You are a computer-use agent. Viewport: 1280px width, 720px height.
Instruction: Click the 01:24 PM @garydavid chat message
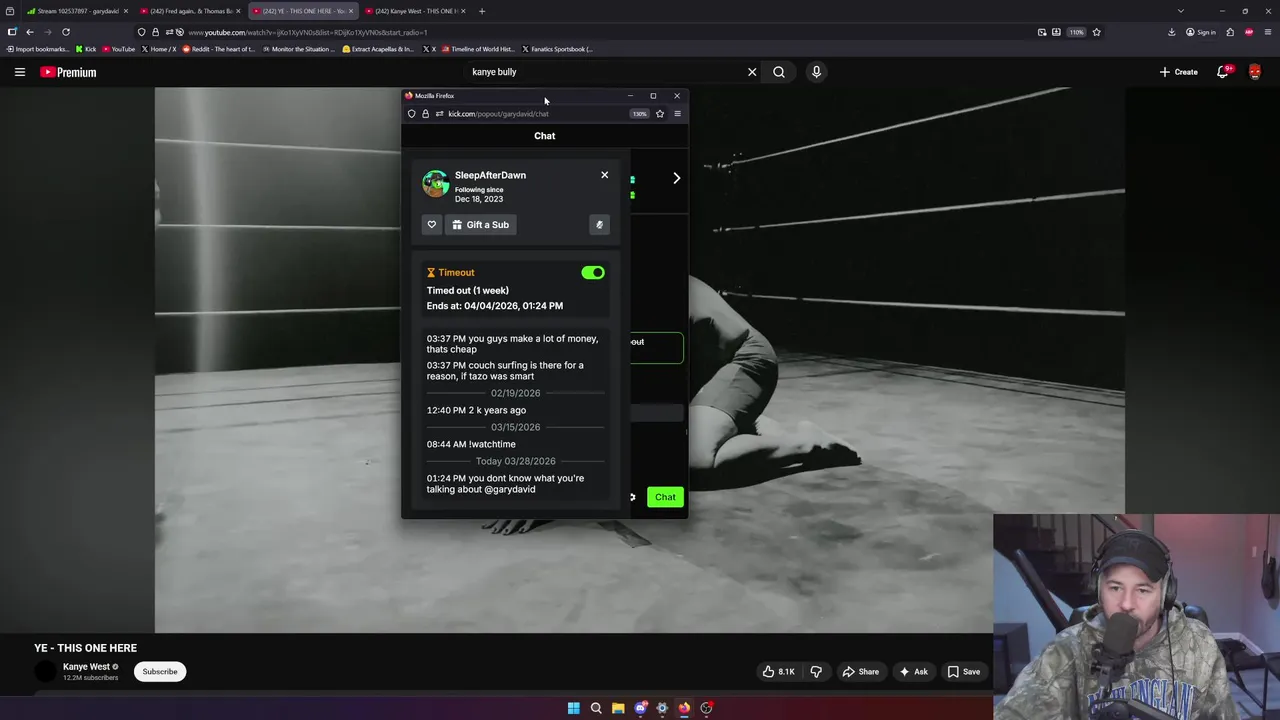pyautogui.click(x=506, y=484)
